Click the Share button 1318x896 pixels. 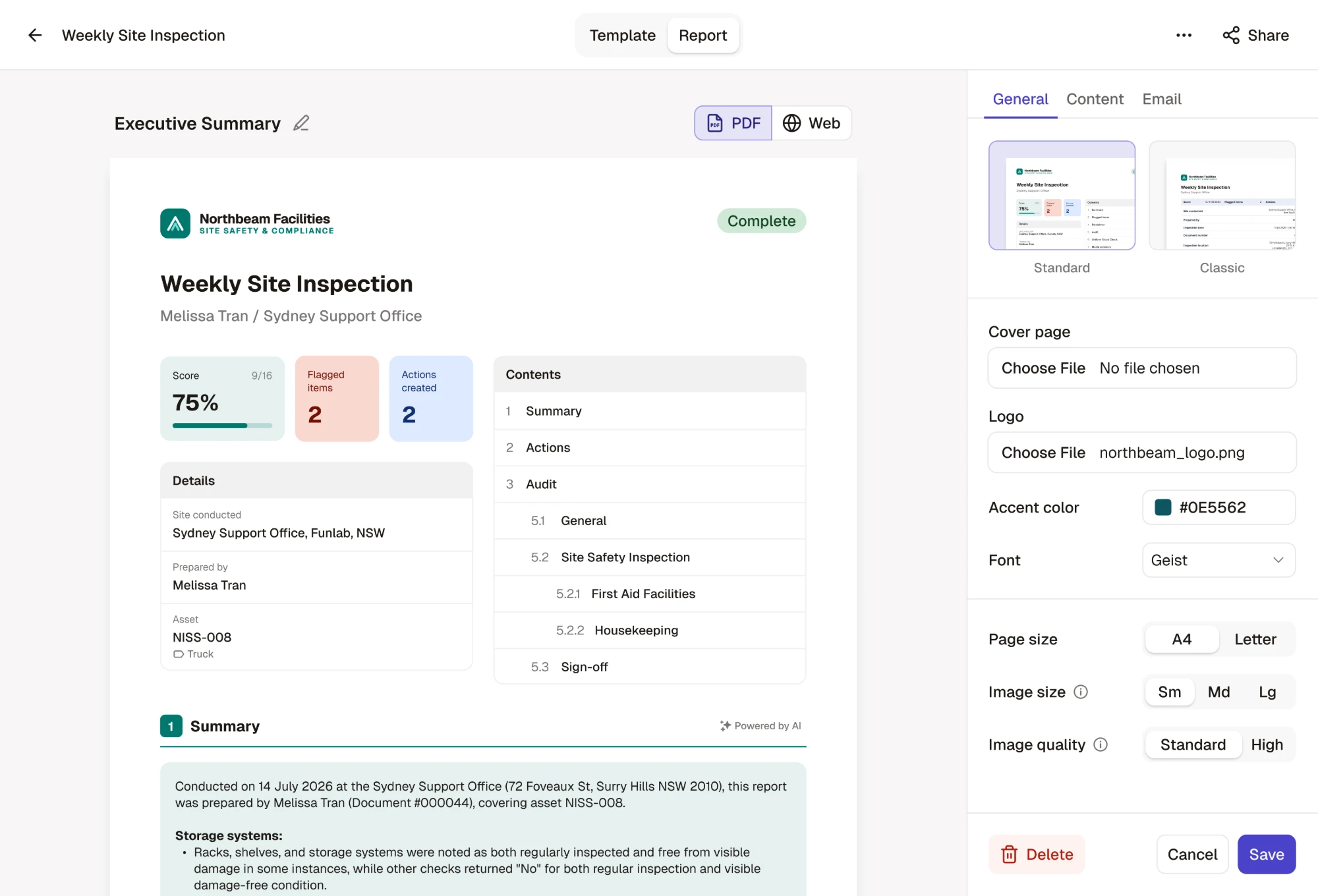pyautogui.click(x=1255, y=36)
